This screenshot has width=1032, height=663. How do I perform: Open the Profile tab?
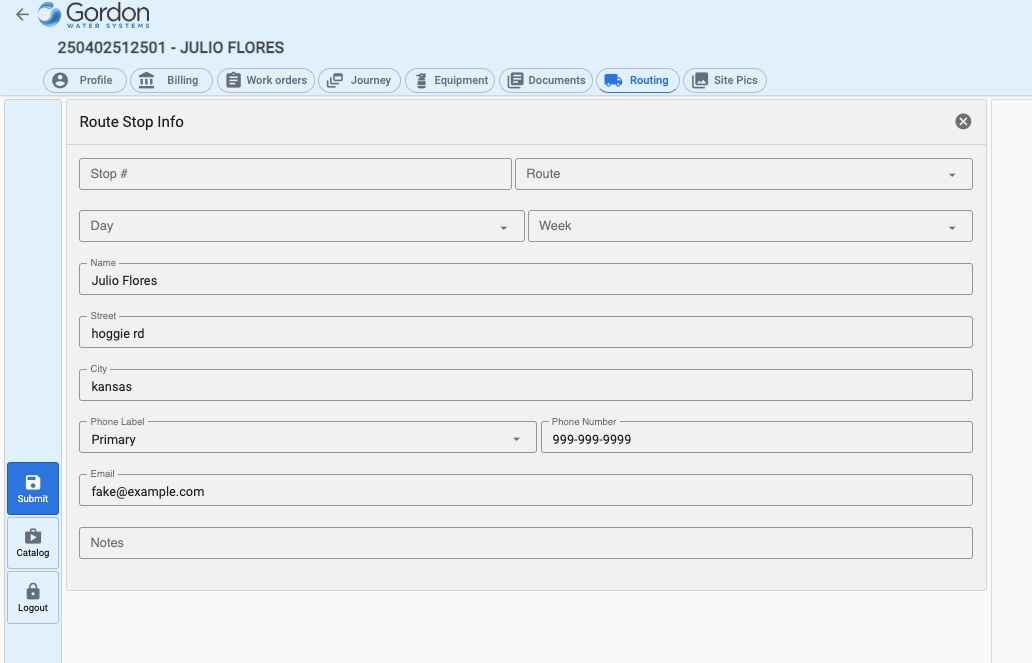(x=84, y=80)
